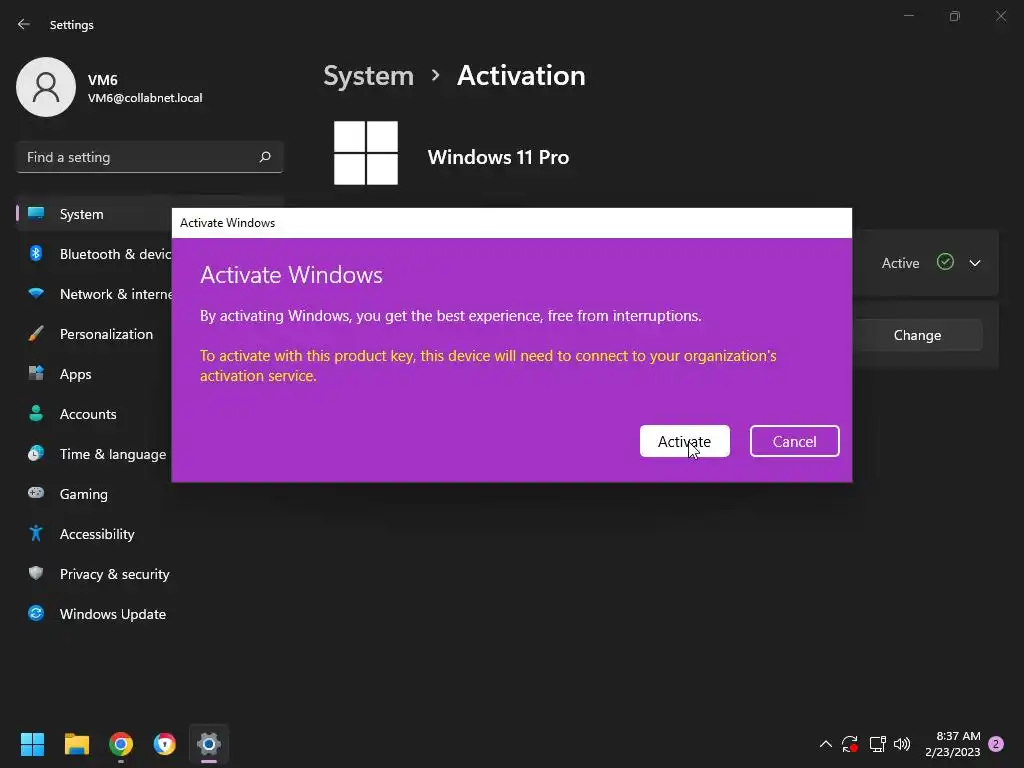
Task: Click the System monitor icon in sidebar
Action: [36, 214]
